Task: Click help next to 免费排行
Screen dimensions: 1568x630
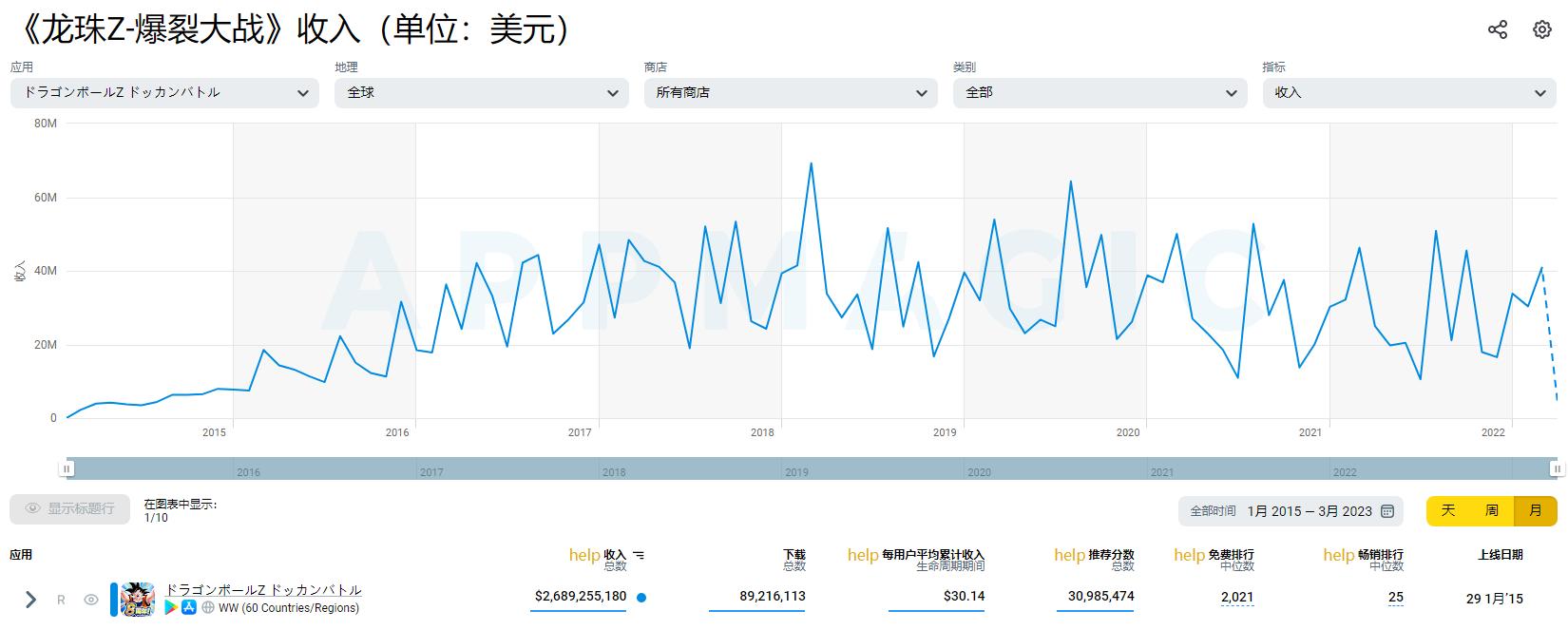Action: [1189, 555]
